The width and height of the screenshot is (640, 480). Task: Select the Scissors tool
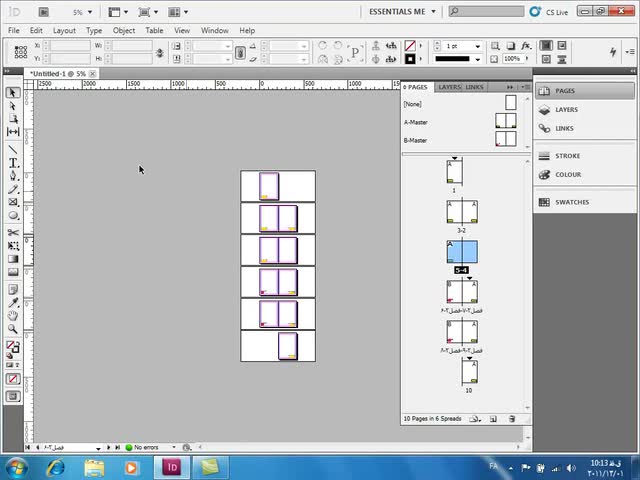click(13, 233)
